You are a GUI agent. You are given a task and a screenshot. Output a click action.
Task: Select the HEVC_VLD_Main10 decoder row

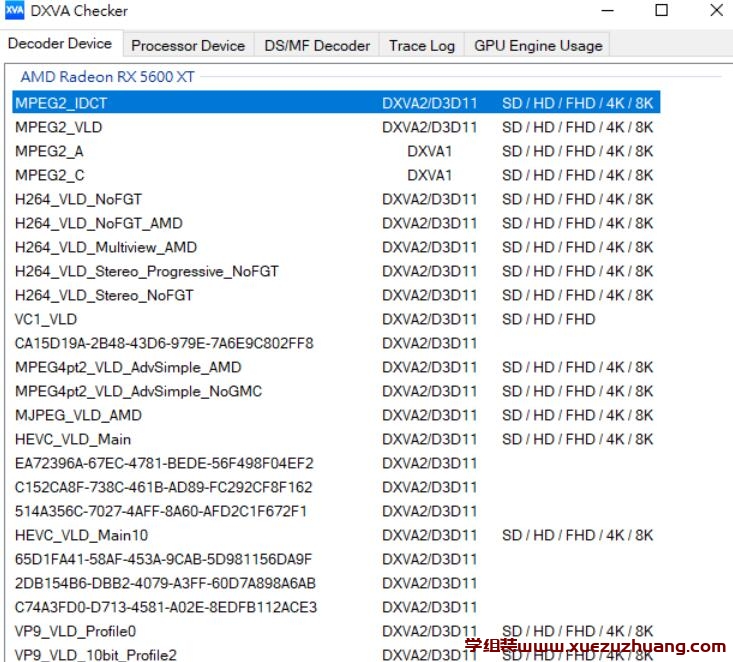81,535
